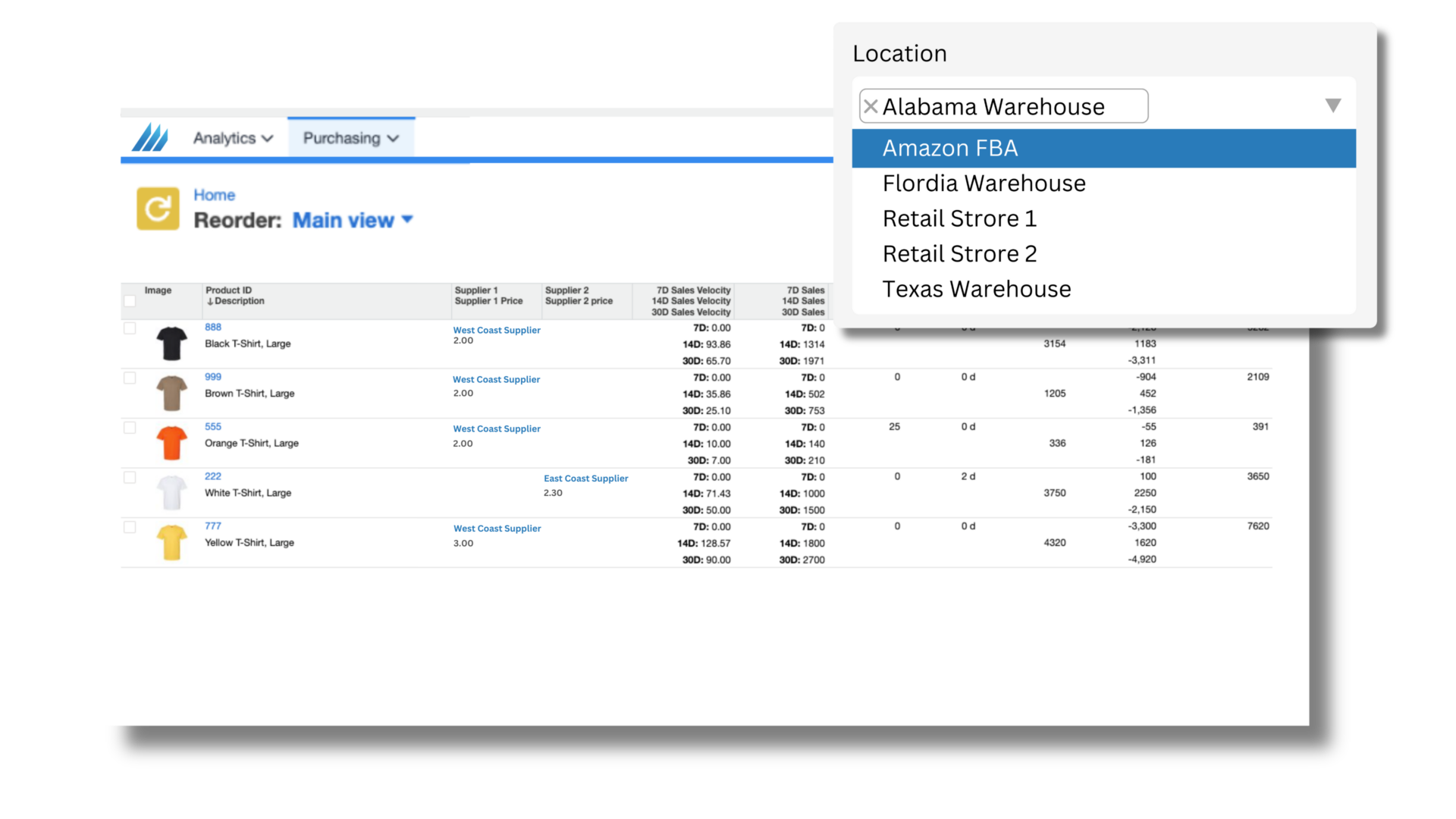Click West Coast Supplier link for product 777
The width and height of the screenshot is (1456, 819).
[497, 528]
